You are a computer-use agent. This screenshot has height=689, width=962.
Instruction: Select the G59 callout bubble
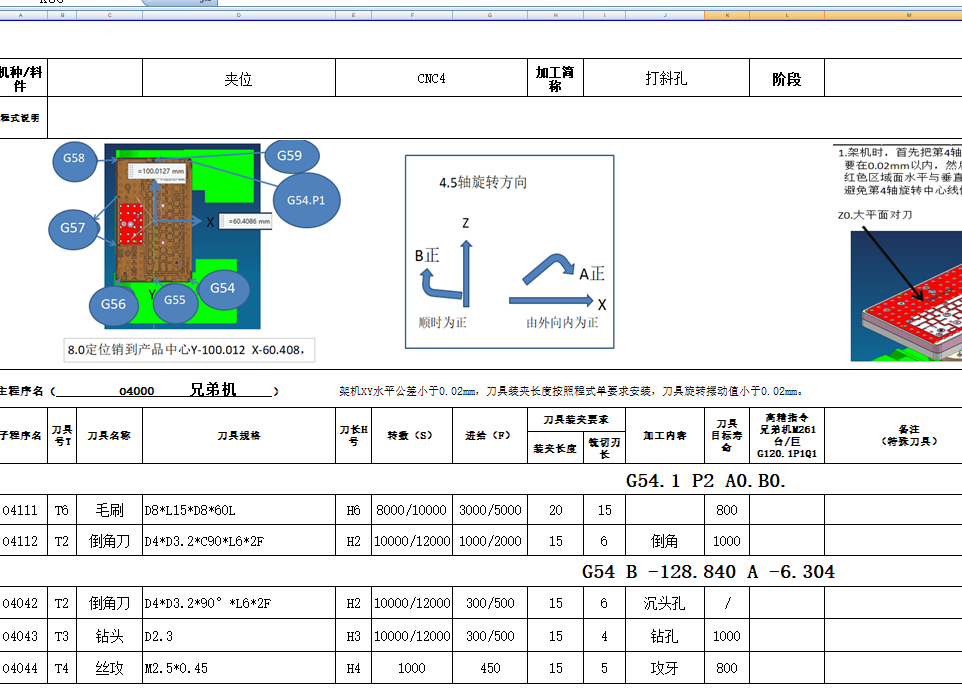click(x=290, y=156)
